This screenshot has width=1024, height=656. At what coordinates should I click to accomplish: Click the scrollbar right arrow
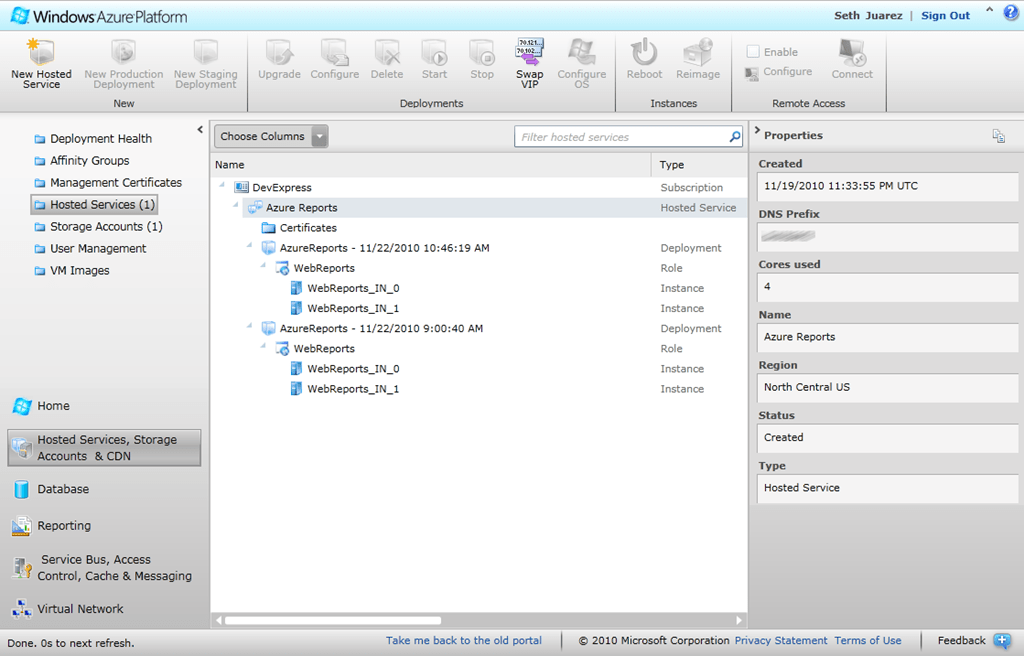point(739,620)
